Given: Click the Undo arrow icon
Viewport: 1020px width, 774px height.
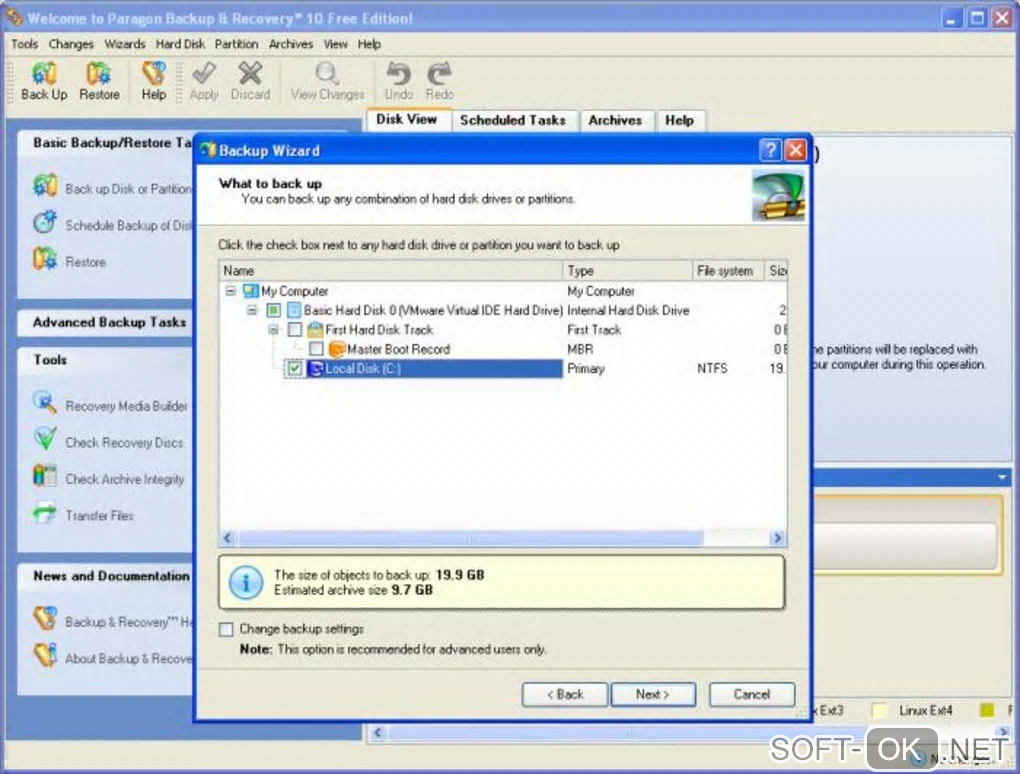Looking at the screenshot, I should pyautogui.click(x=398, y=73).
